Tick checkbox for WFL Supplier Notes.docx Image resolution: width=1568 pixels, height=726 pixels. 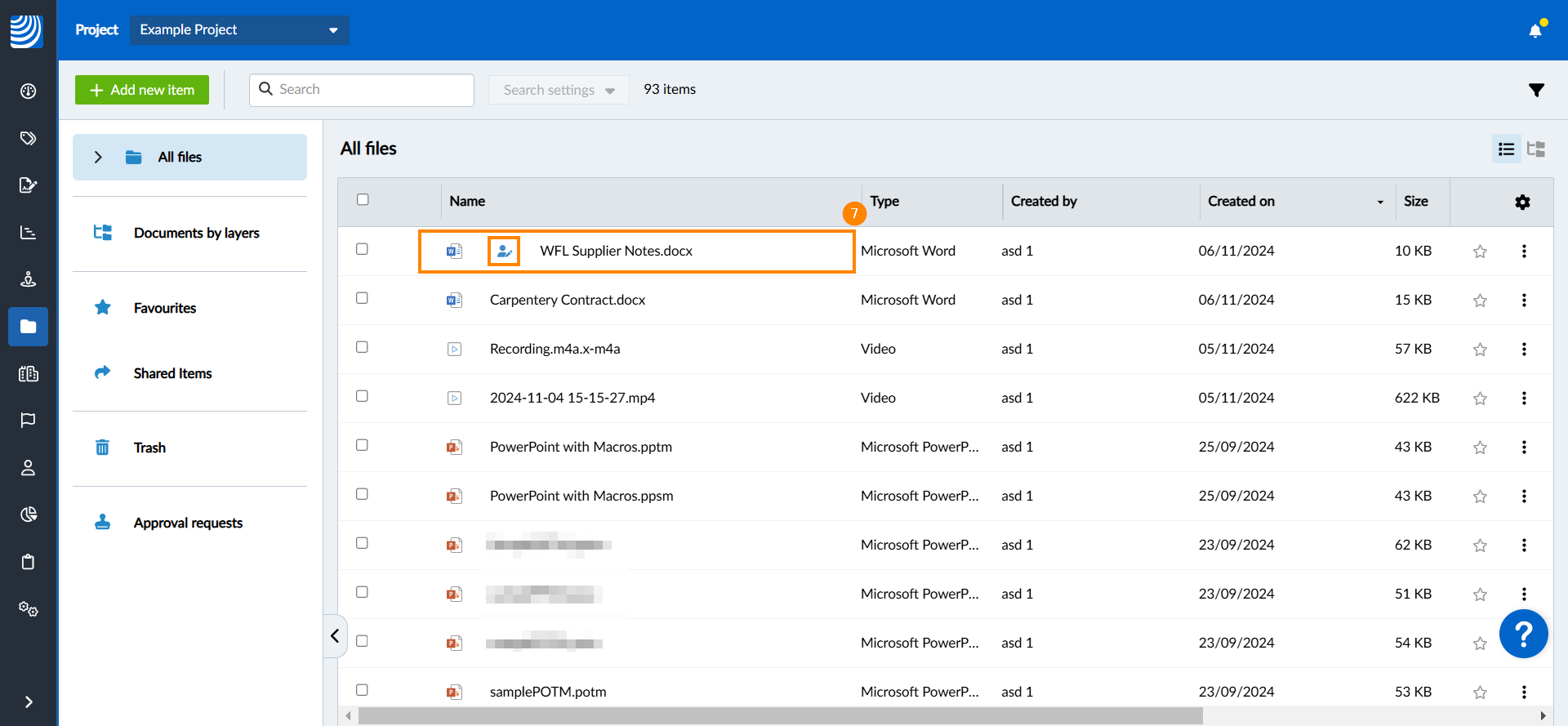362,249
